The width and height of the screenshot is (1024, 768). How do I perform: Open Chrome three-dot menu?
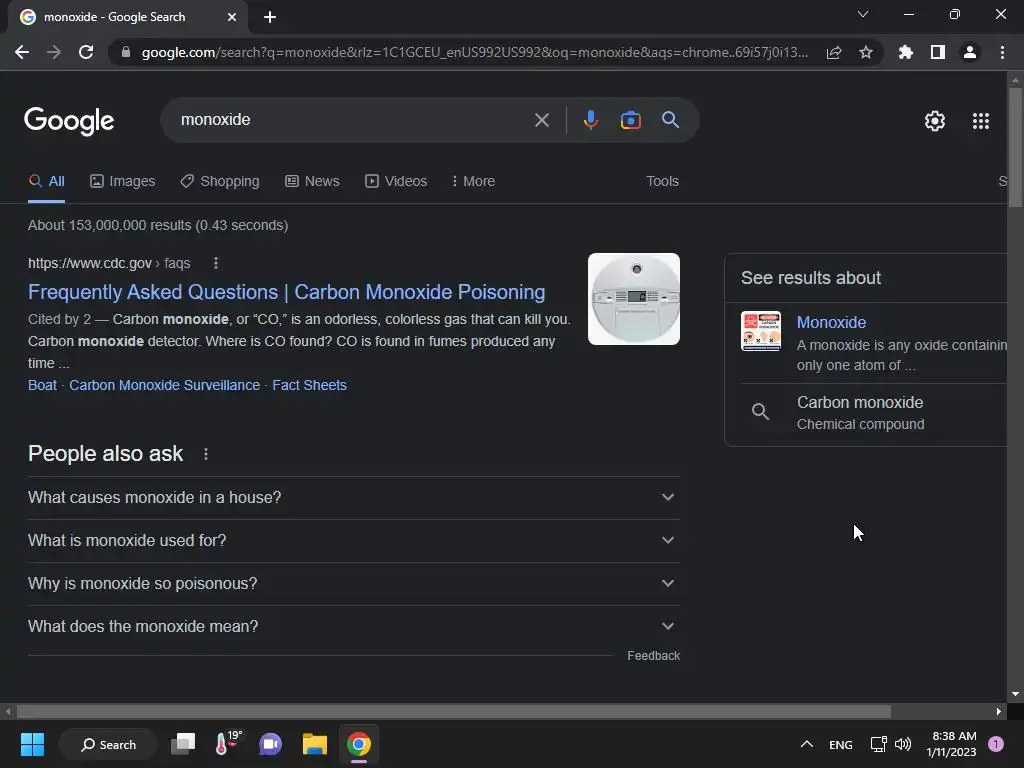pos(1002,52)
